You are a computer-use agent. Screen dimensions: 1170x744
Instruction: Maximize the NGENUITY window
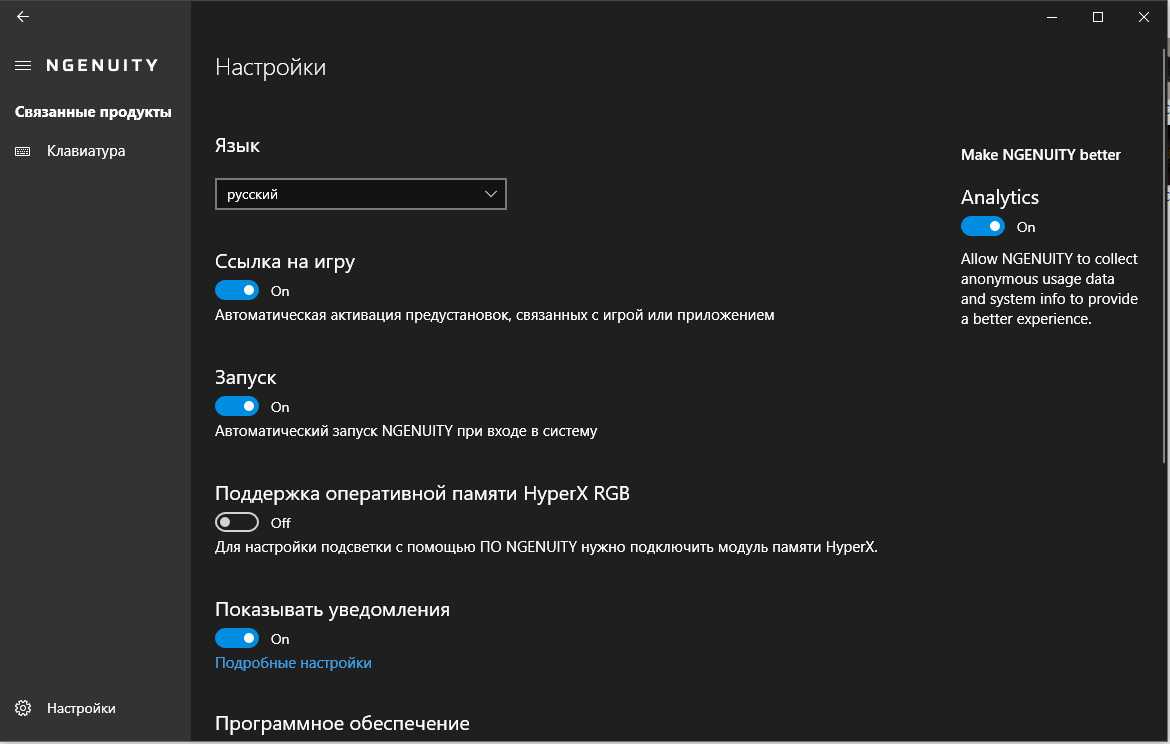(1098, 16)
